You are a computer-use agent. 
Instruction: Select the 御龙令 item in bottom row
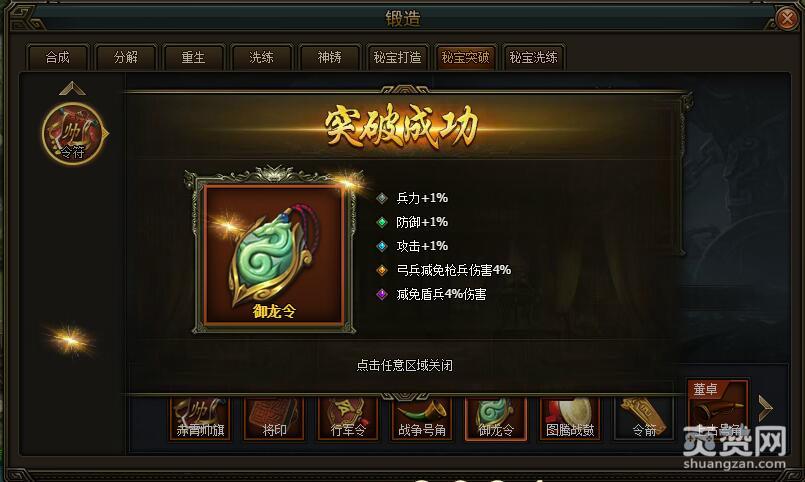click(x=495, y=418)
